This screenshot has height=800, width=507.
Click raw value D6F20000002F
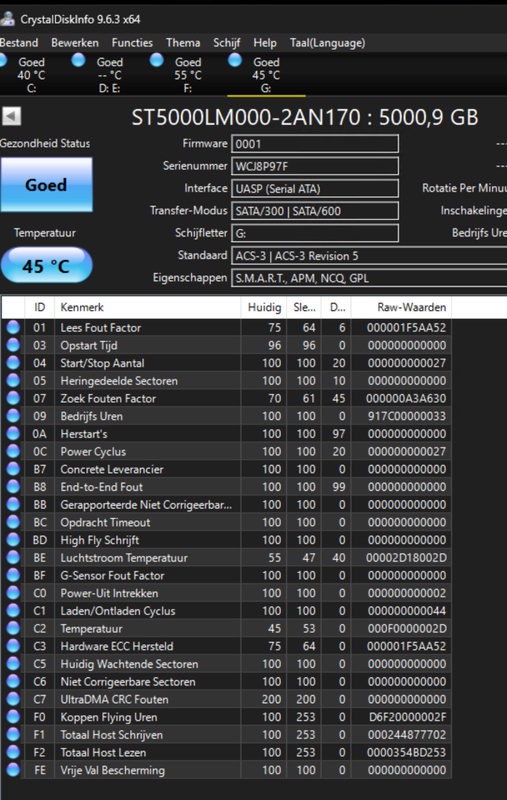[408, 717]
